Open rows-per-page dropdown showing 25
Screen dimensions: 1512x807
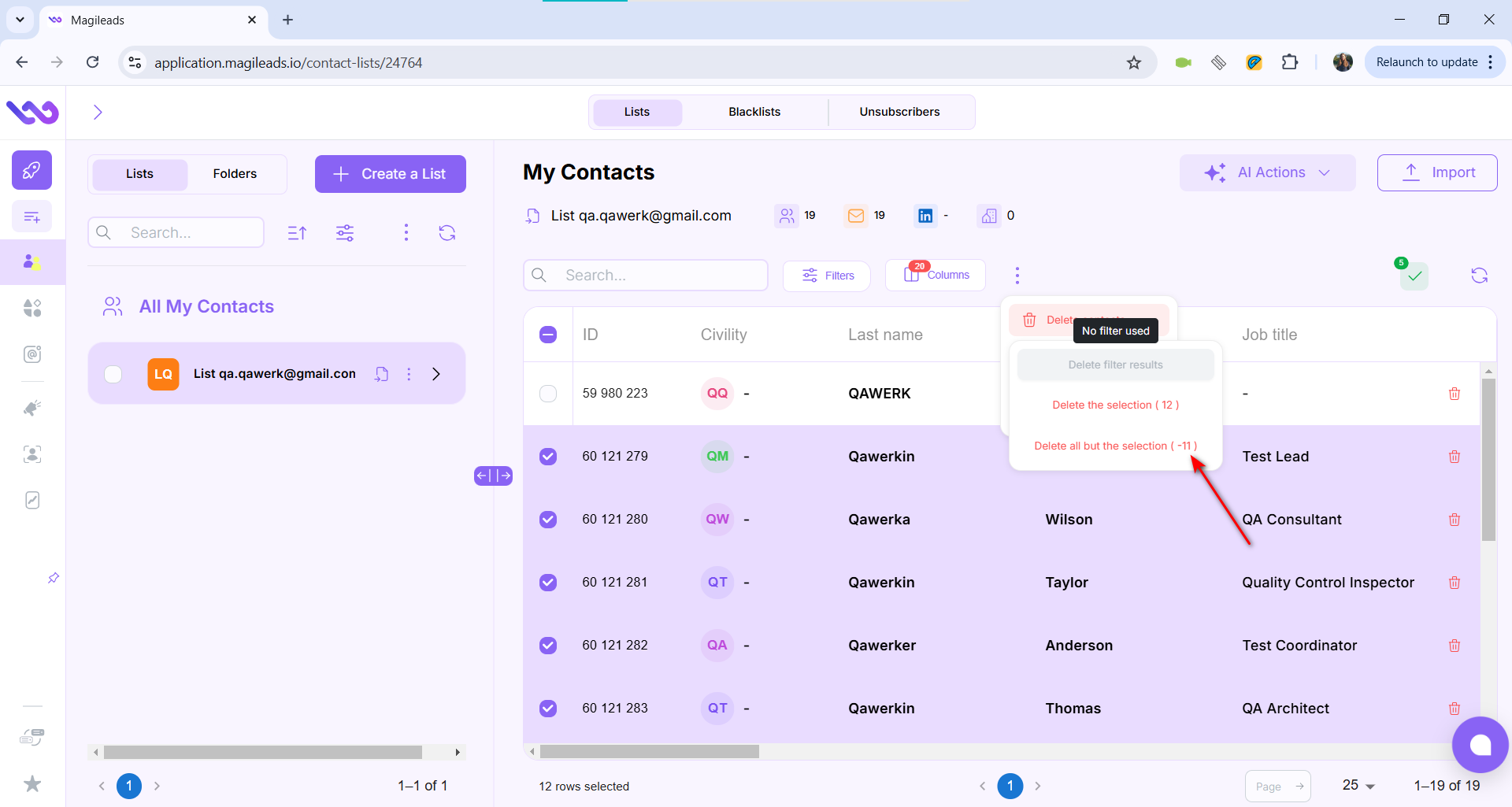click(x=1358, y=786)
